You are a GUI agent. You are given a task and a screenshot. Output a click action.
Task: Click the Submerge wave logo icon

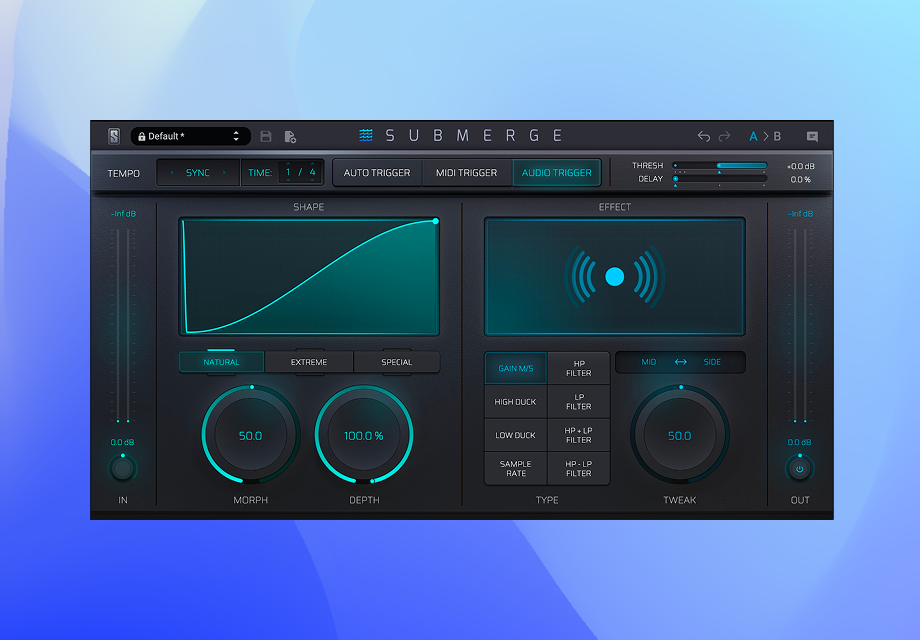coord(366,136)
